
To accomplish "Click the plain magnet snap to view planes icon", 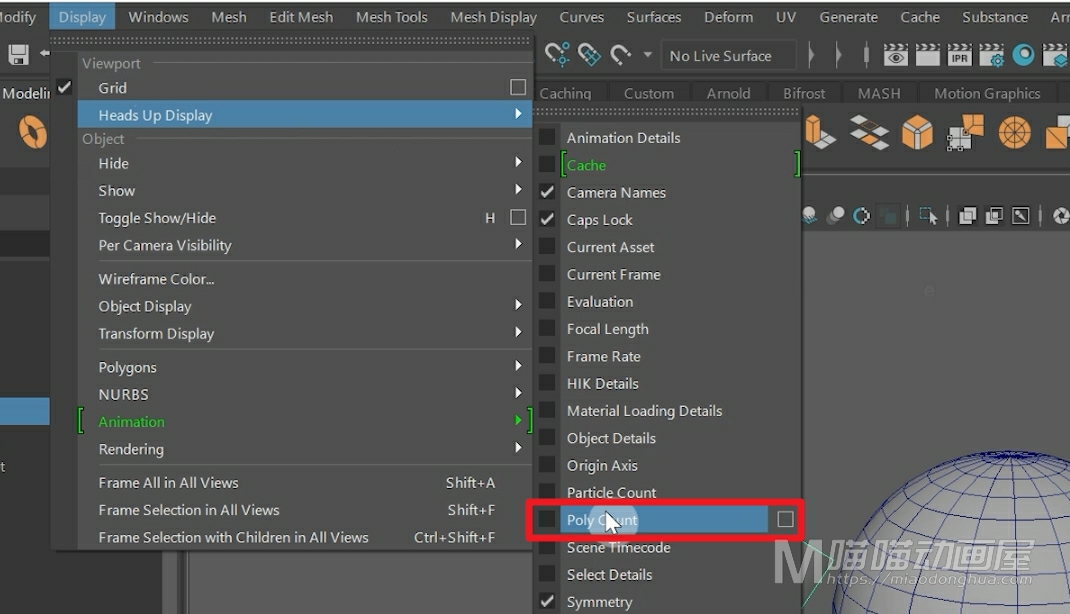I will coord(620,54).
